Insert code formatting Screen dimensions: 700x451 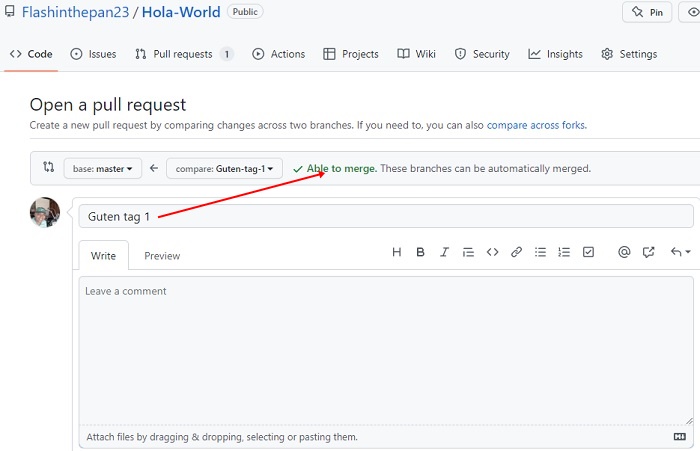pos(492,252)
